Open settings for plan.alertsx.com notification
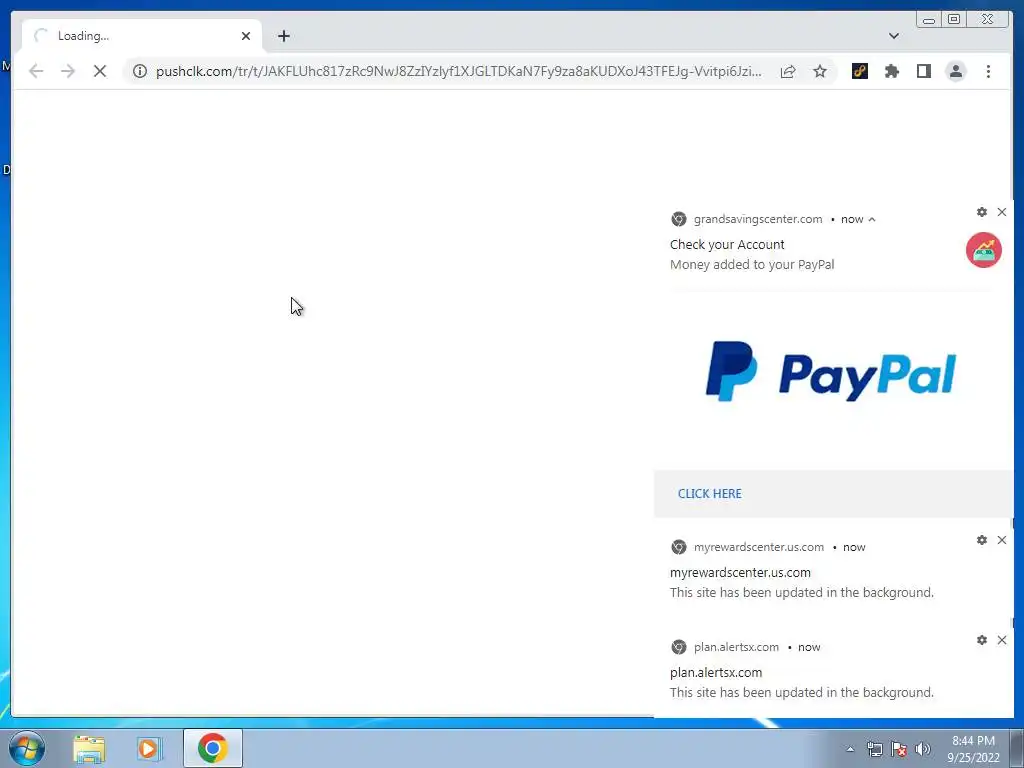The width and height of the screenshot is (1024, 768). [x=982, y=640]
